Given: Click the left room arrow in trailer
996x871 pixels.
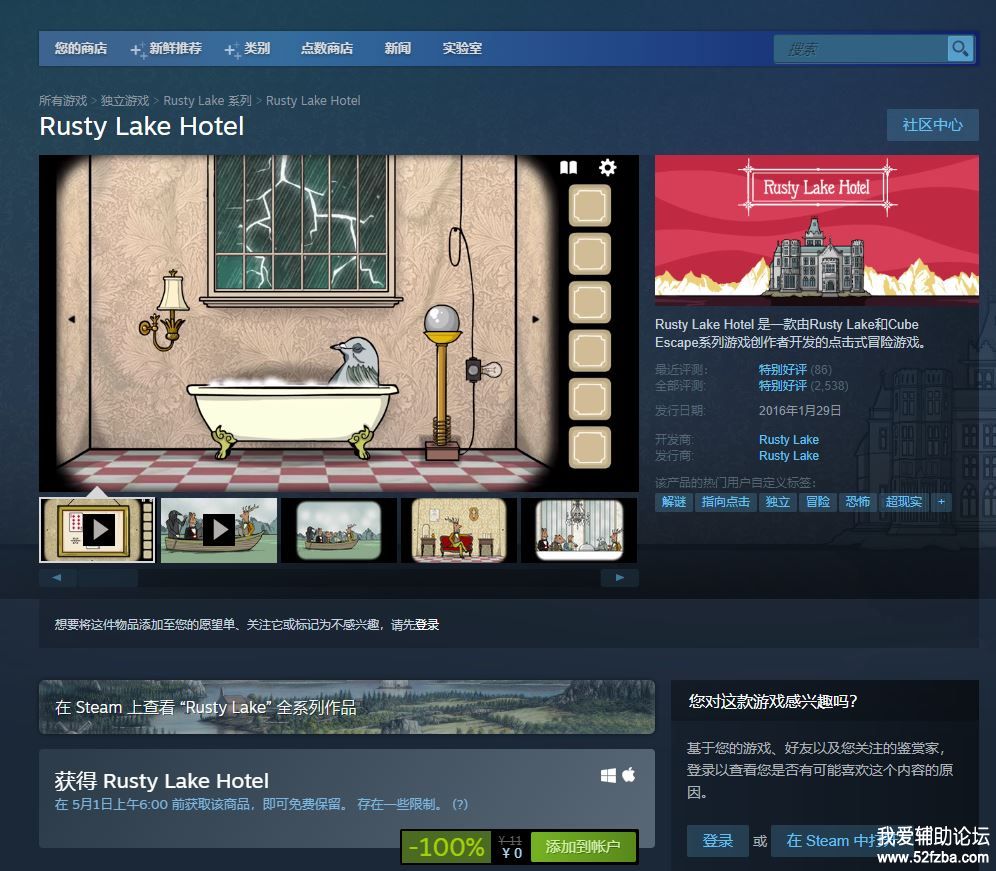Looking at the screenshot, I should pyautogui.click(x=72, y=319).
